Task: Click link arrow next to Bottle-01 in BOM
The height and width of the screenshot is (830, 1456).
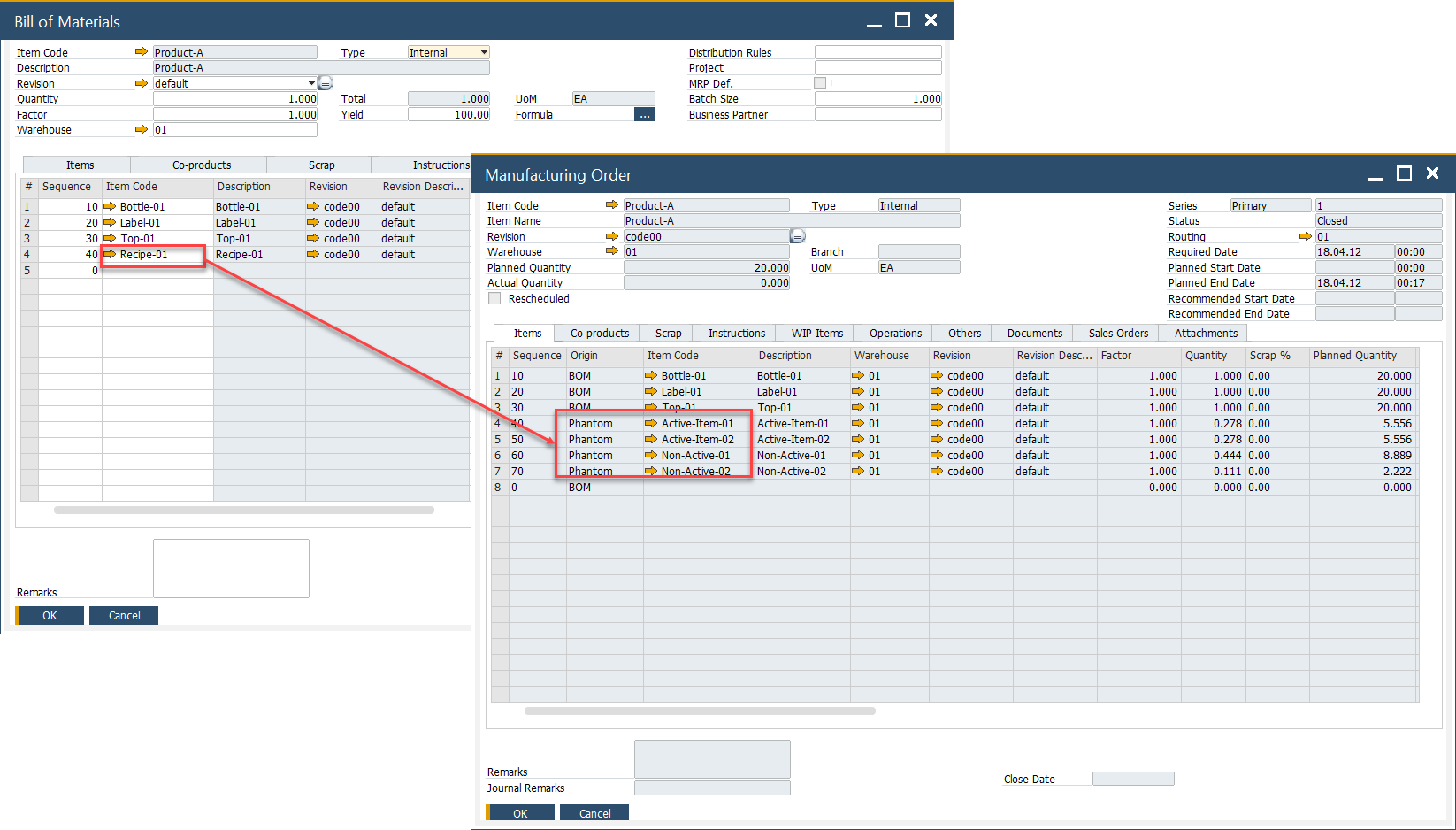Action: tap(110, 206)
